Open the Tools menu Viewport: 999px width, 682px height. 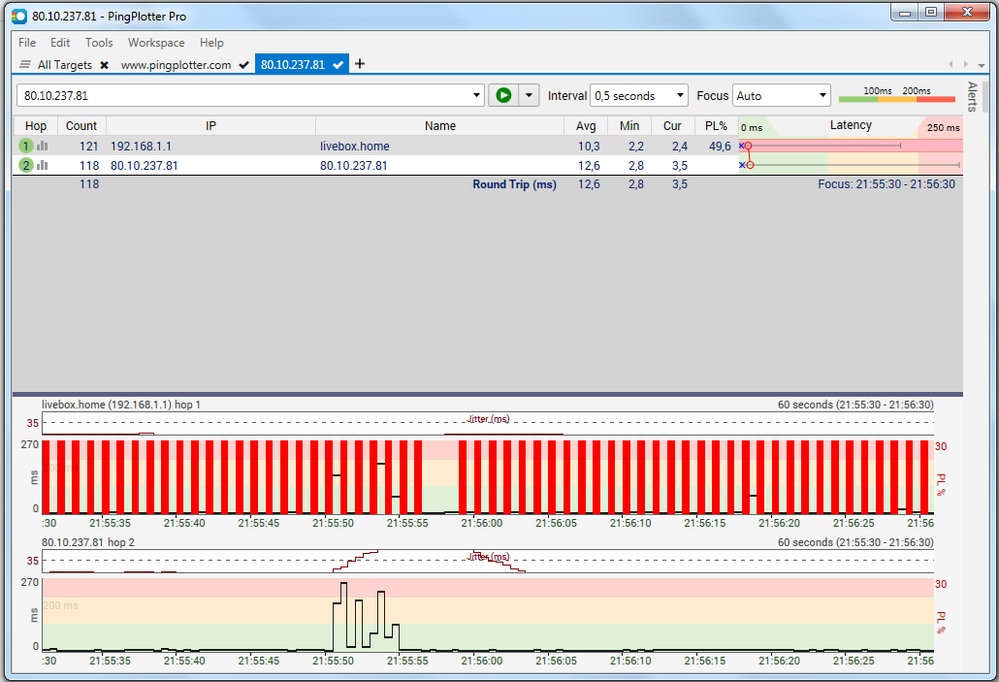[x=99, y=43]
